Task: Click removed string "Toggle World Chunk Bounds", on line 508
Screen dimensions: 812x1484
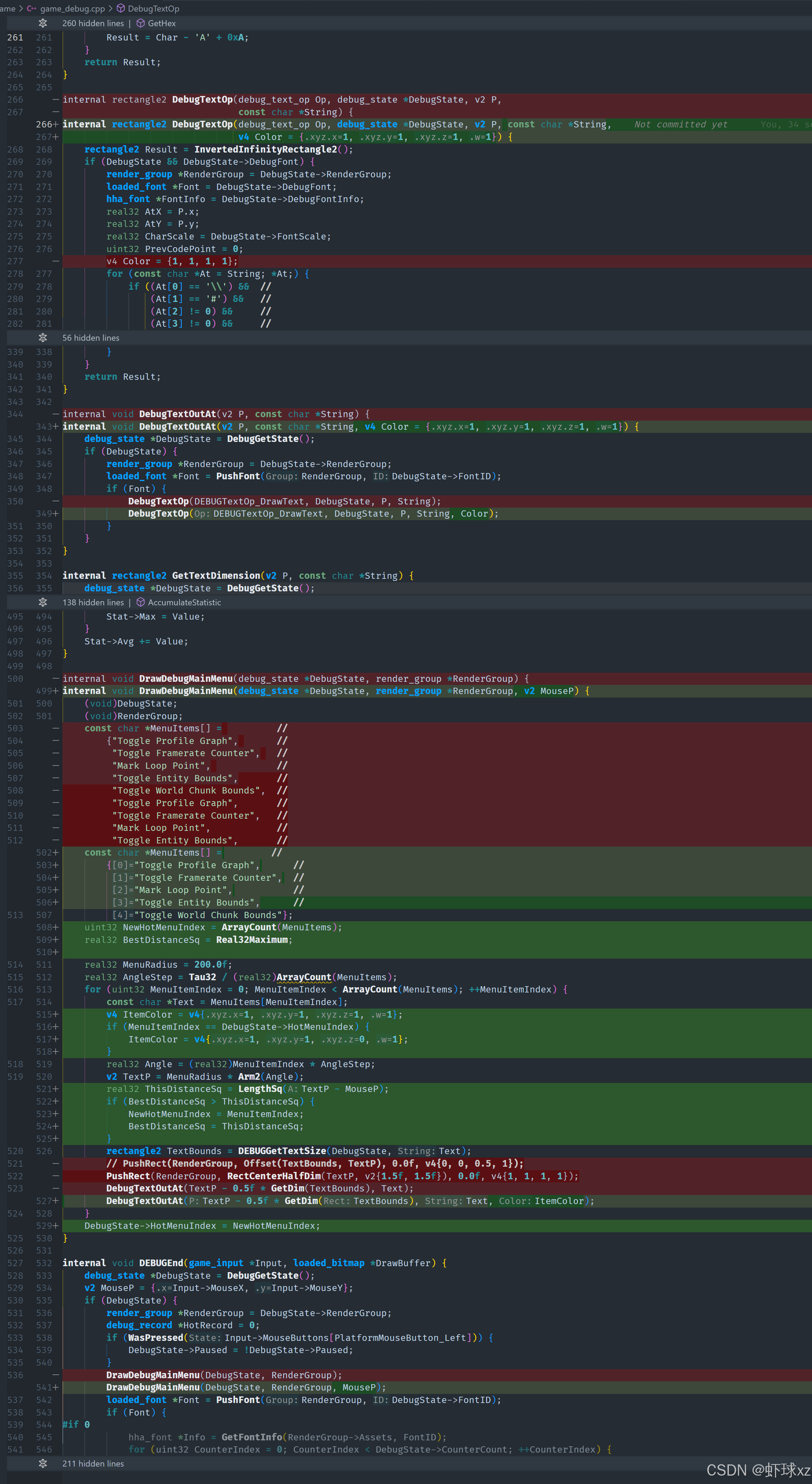Action: click(188, 790)
